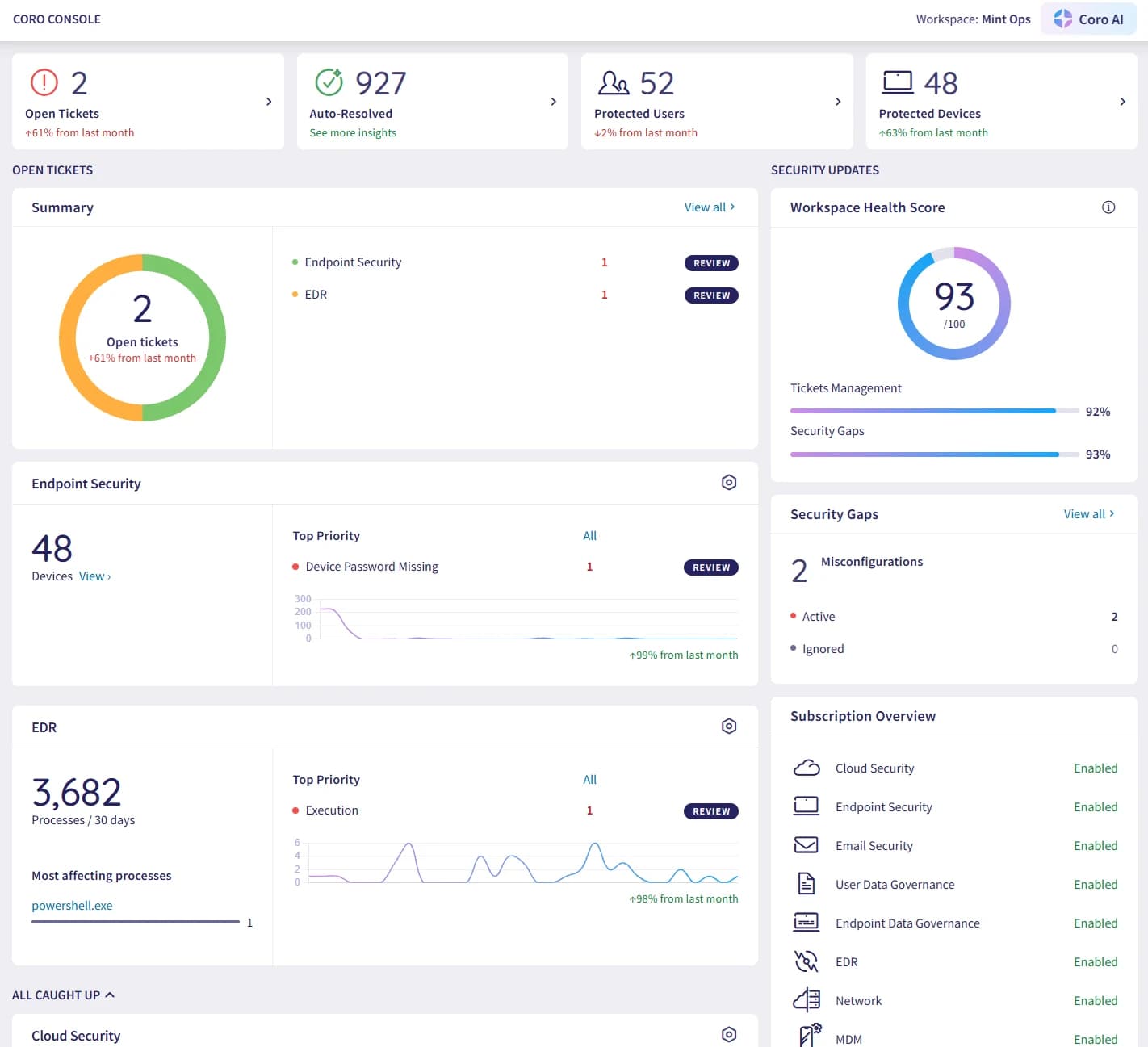Click Tickets Management progress bar
The height and width of the screenshot is (1047, 1148).
(935, 411)
